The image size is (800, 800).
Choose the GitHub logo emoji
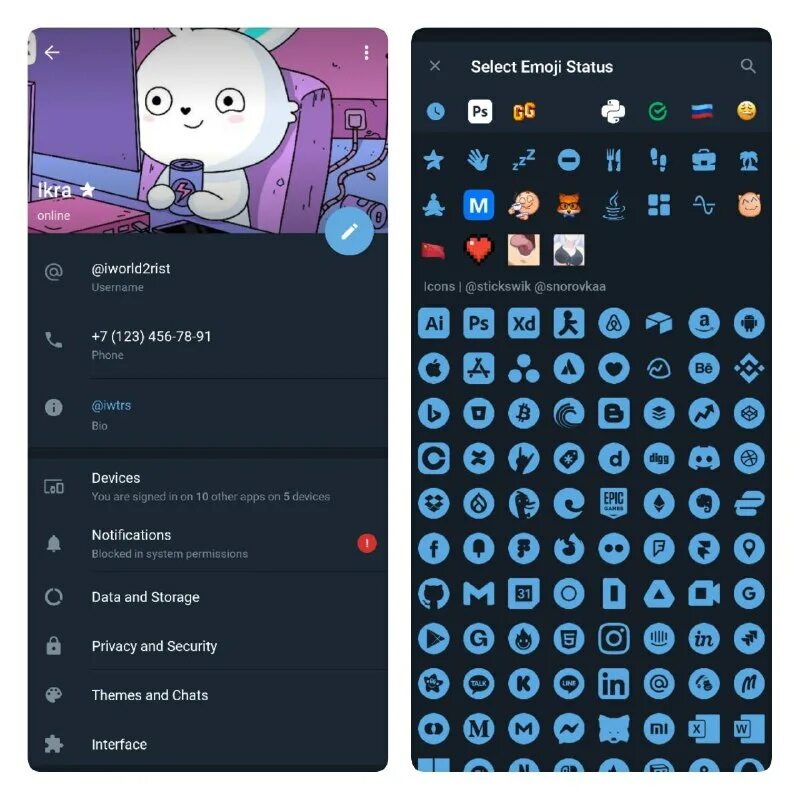434,593
